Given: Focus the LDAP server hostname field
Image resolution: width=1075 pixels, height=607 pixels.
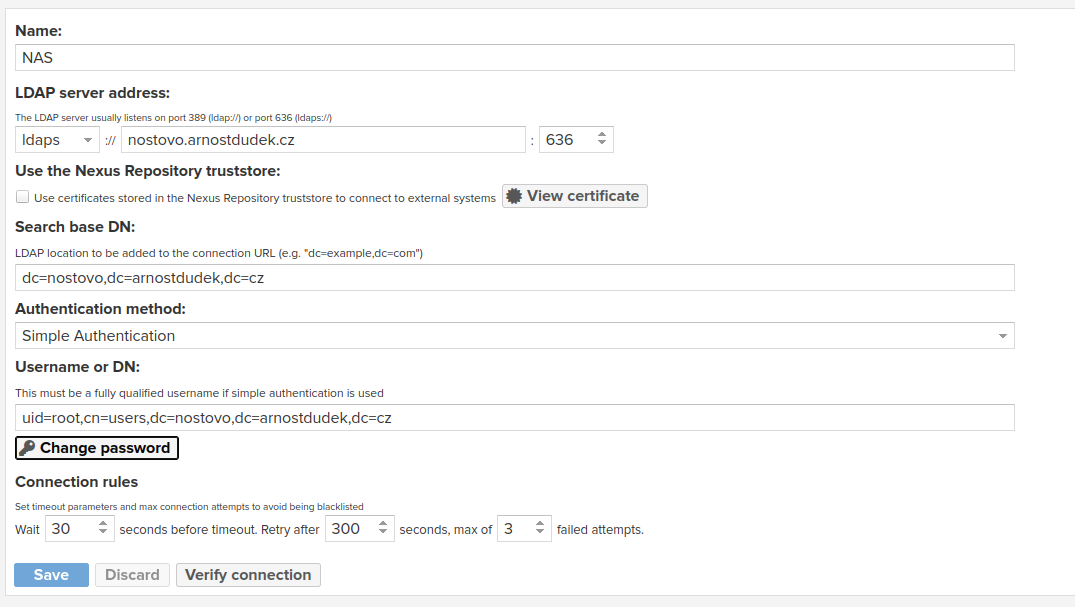Looking at the screenshot, I should coord(323,140).
